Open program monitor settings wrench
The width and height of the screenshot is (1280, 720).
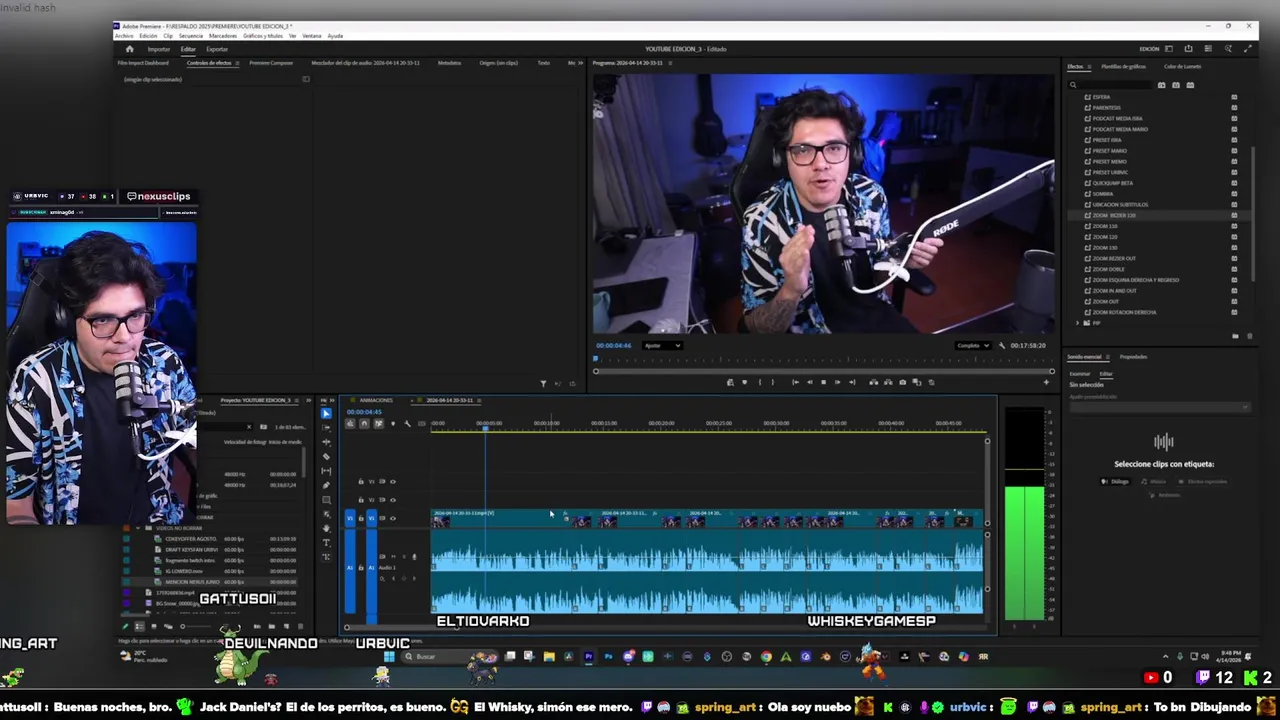point(1001,346)
